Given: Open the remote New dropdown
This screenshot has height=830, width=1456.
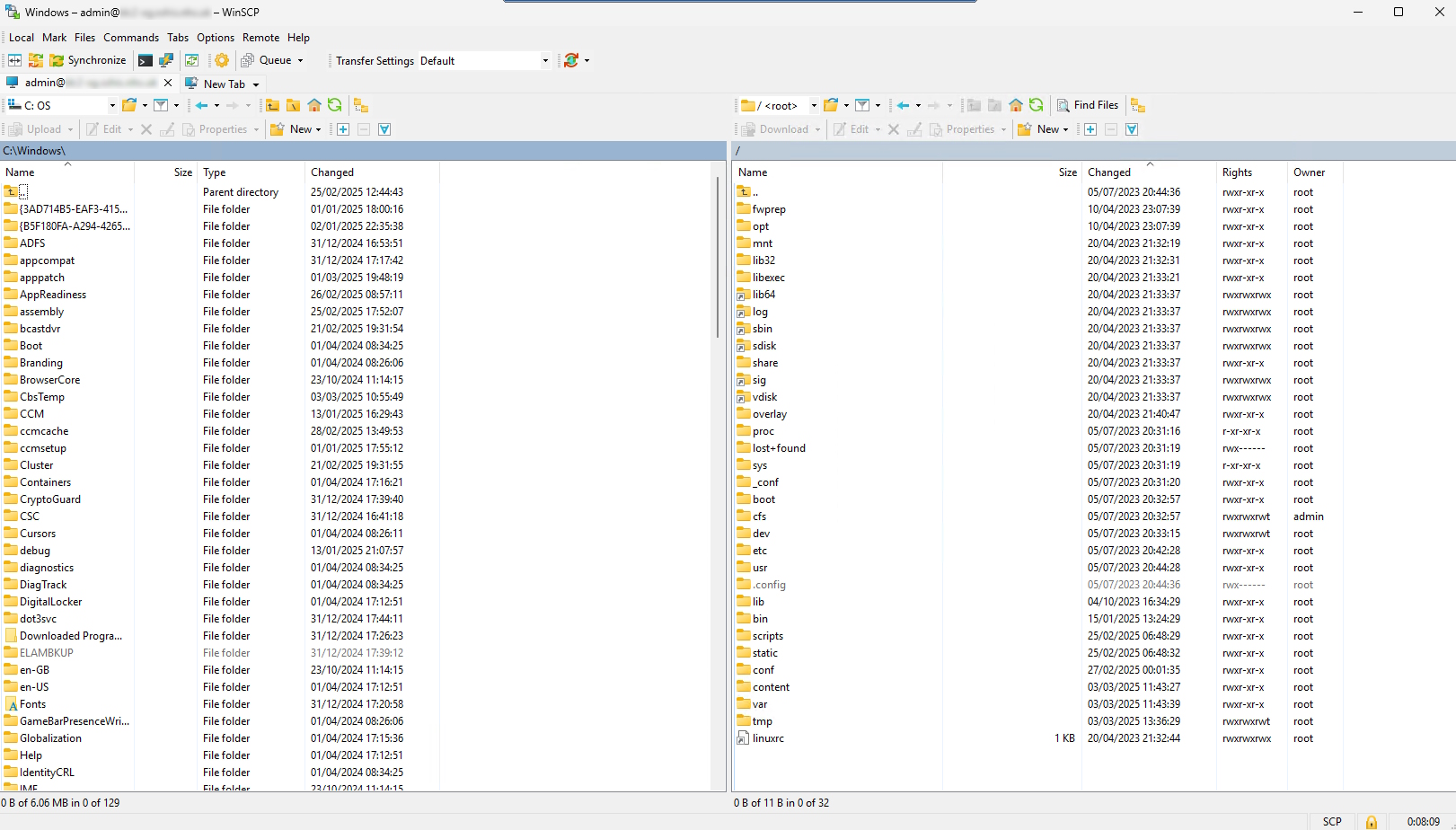Looking at the screenshot, I should point(1043,129).
